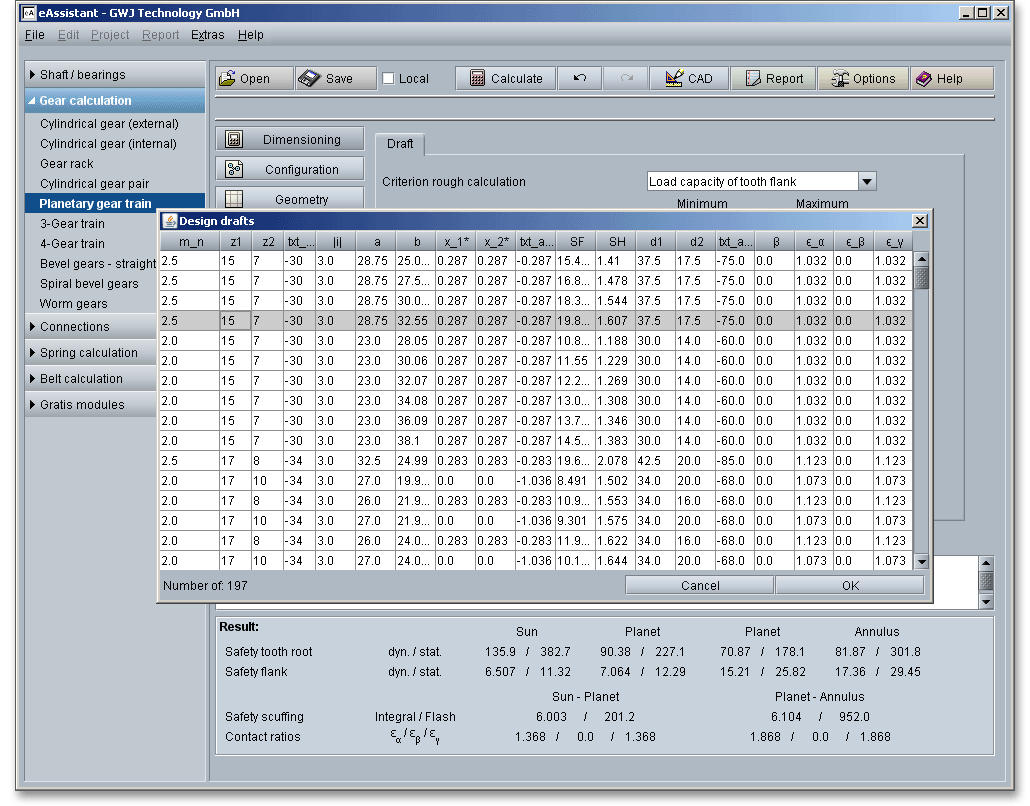Click the Help book icon

tap(923, 79)
